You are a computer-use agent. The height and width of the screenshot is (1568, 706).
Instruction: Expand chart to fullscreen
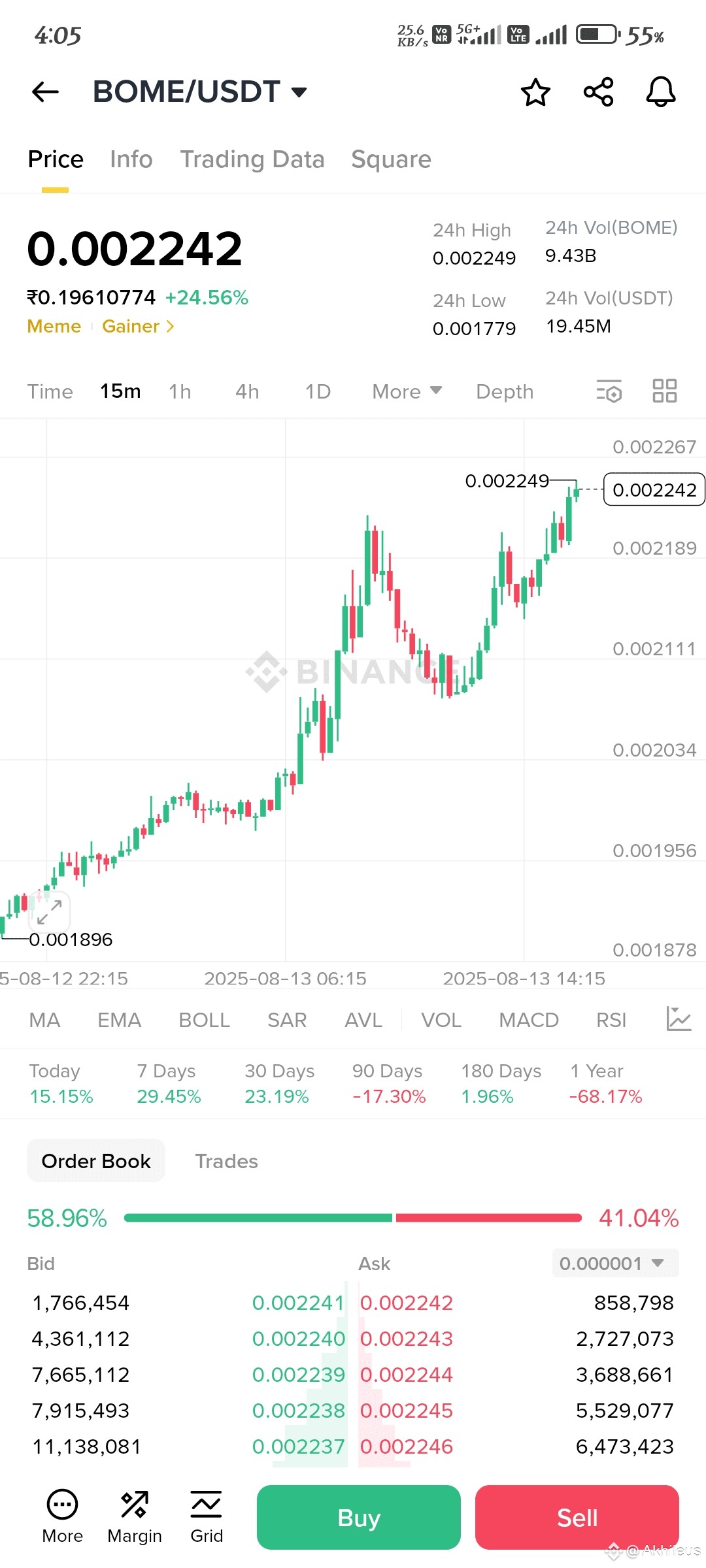coord(50,912)
